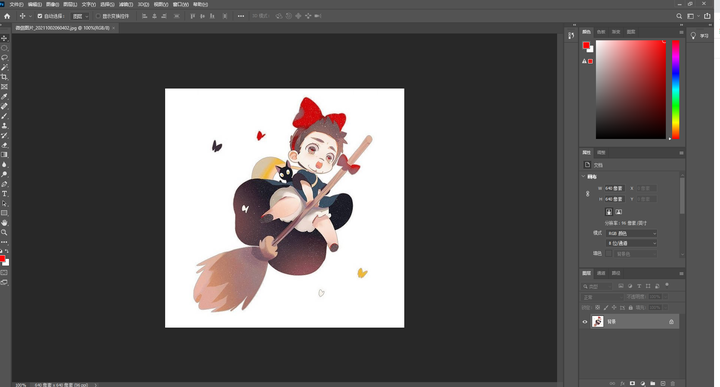Select the Gradient tool

[4, 155]
